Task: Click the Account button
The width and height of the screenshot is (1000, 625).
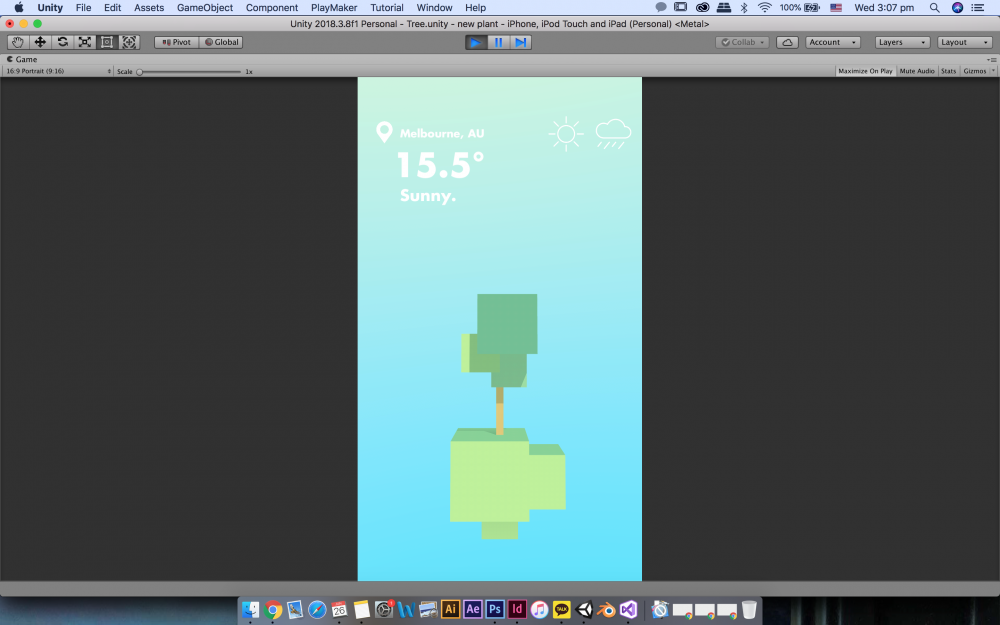Action: [833, 42]
